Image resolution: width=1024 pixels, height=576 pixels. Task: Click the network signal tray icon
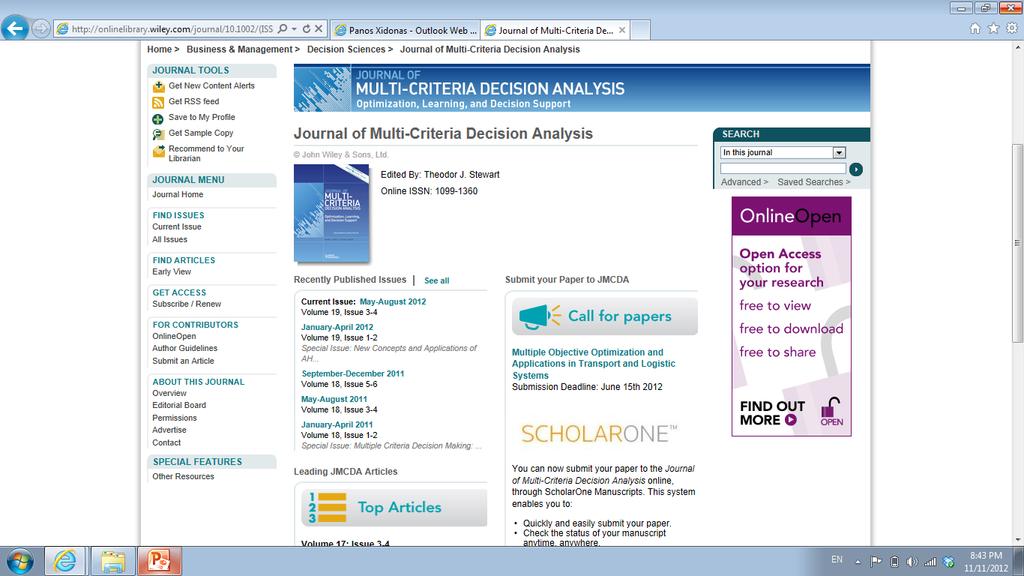click(930, 562)
